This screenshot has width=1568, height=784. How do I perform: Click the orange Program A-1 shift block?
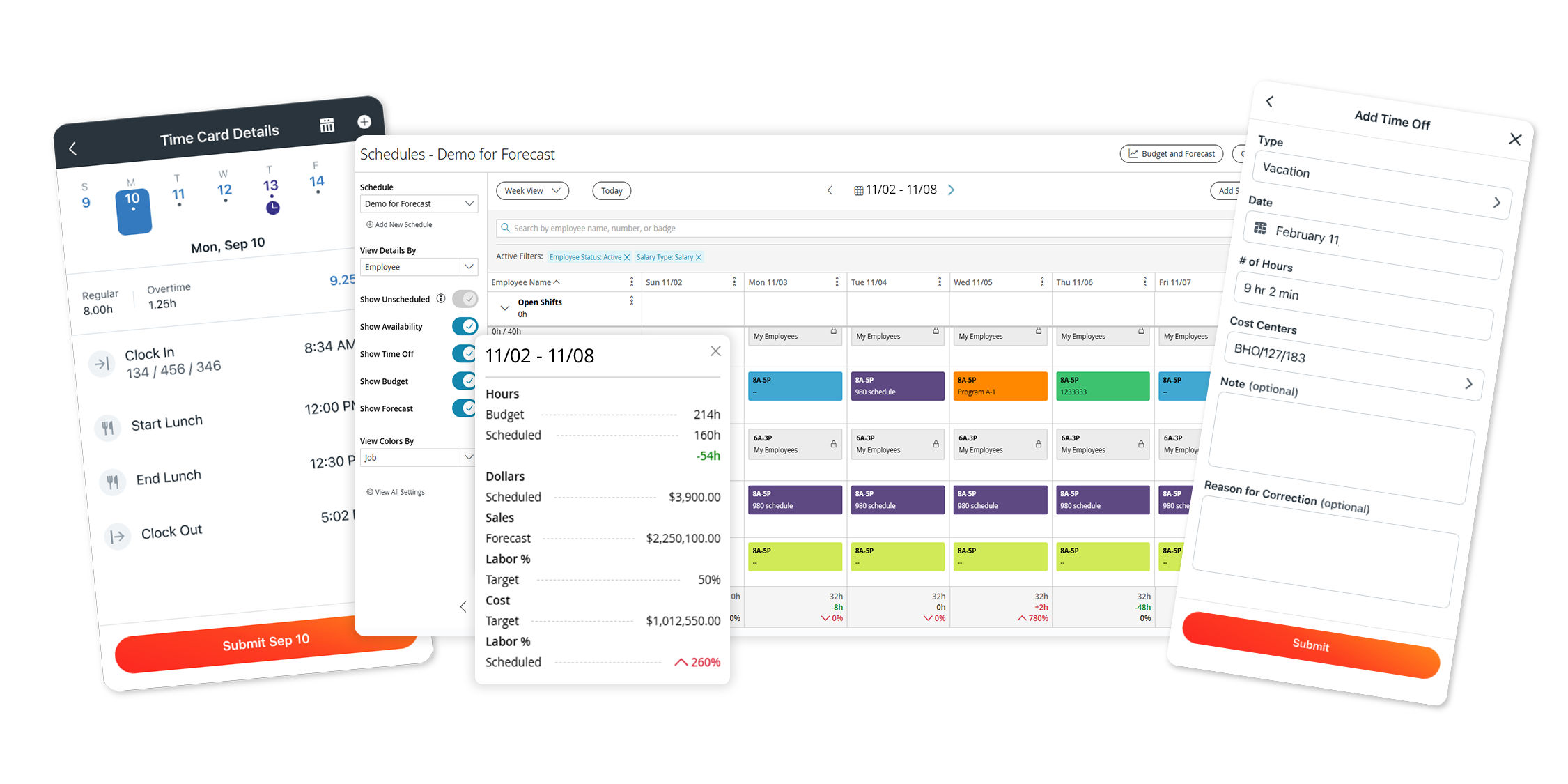(1000, 386)
